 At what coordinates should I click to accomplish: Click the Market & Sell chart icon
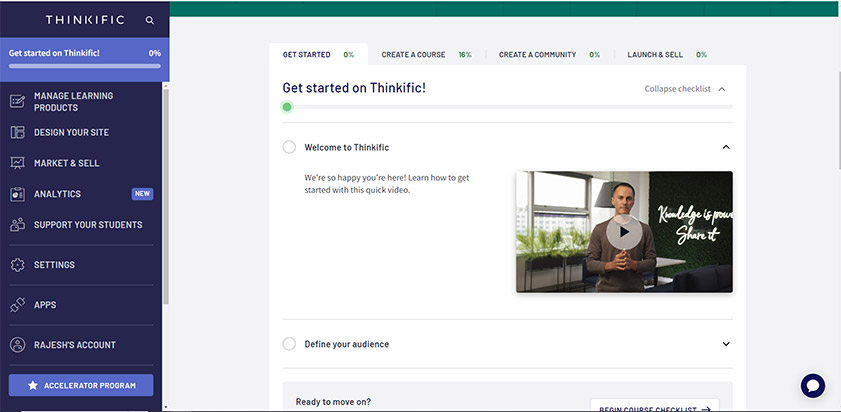pyautogui.click(x=17, y=163)
